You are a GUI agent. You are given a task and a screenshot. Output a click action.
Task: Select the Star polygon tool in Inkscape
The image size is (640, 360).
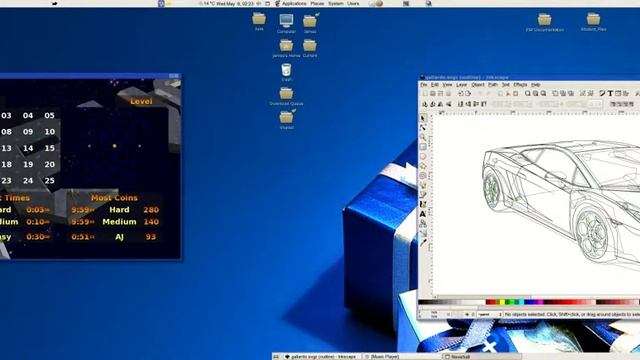coord(423,166)
